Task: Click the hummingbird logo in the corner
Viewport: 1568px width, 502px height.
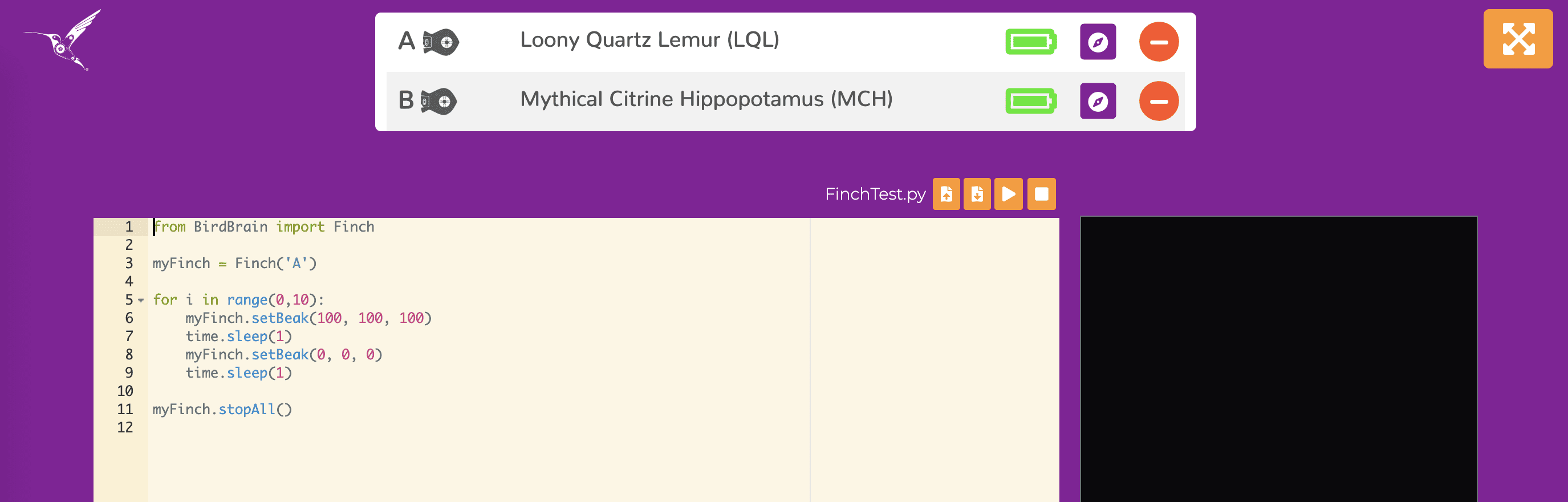Action: click(x=63, y=40)
